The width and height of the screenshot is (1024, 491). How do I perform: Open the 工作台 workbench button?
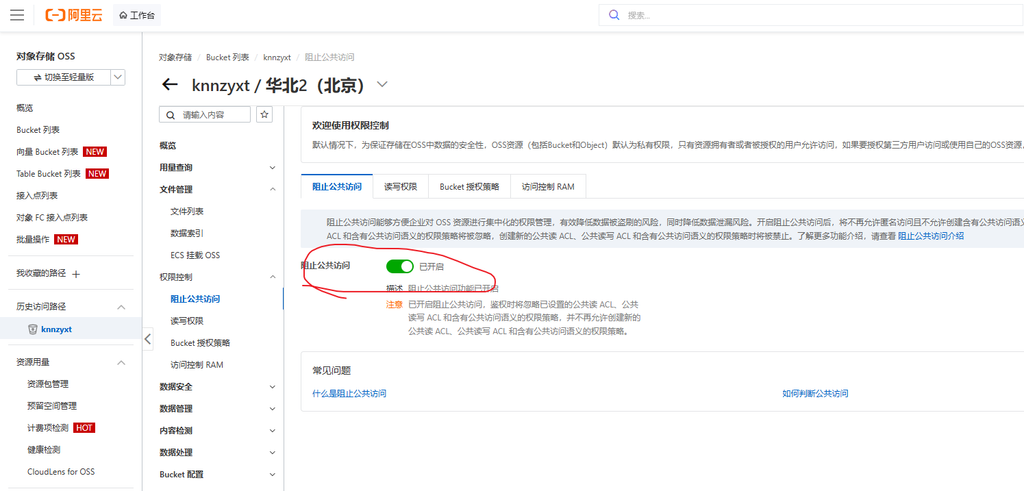click(137, 15)
